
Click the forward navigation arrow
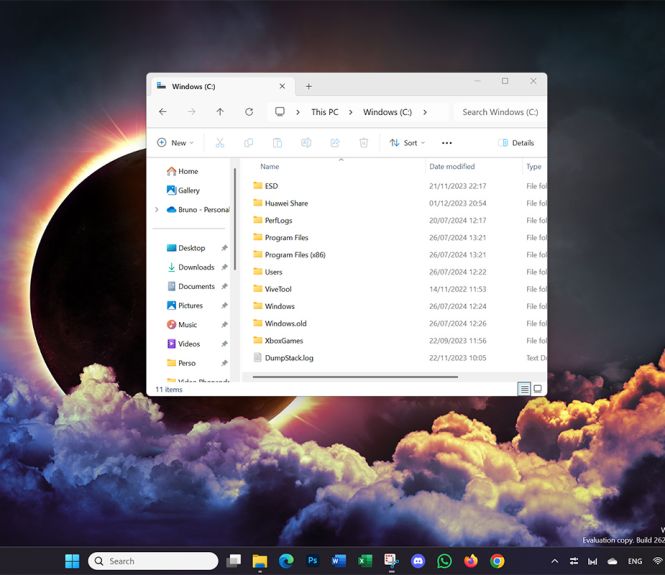192,112
